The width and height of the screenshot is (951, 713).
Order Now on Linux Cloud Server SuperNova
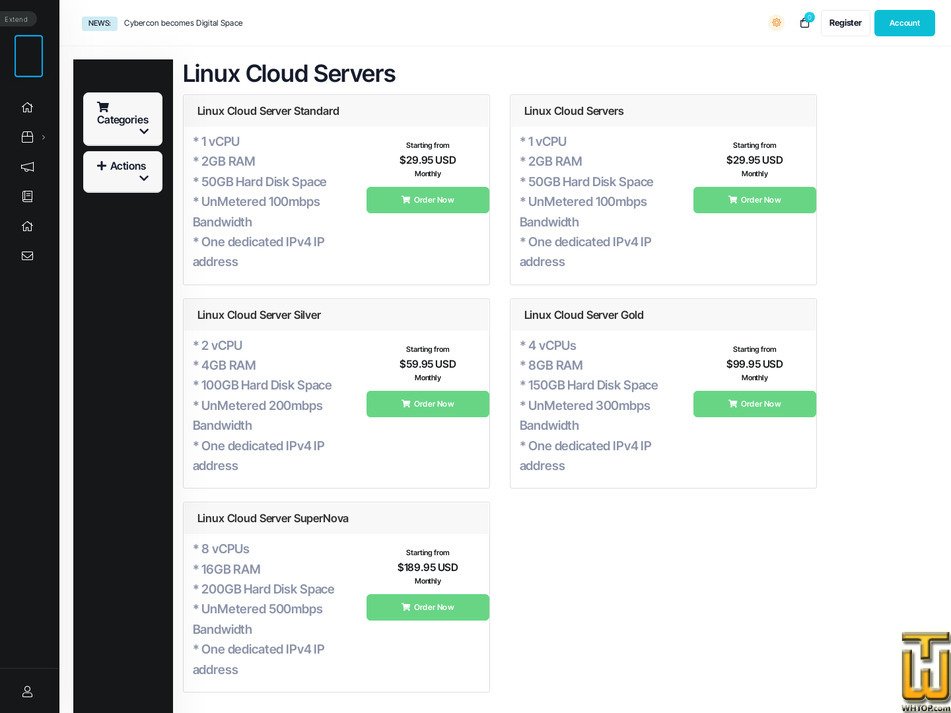(x=427, y=607)
